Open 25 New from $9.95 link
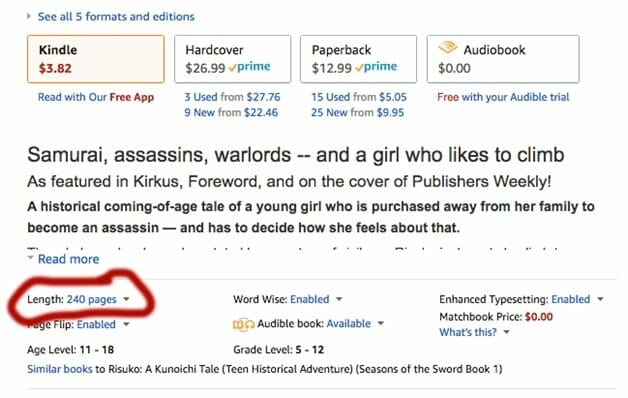The width and height of the screenshot is (628, 398). [x=358, y=113]
